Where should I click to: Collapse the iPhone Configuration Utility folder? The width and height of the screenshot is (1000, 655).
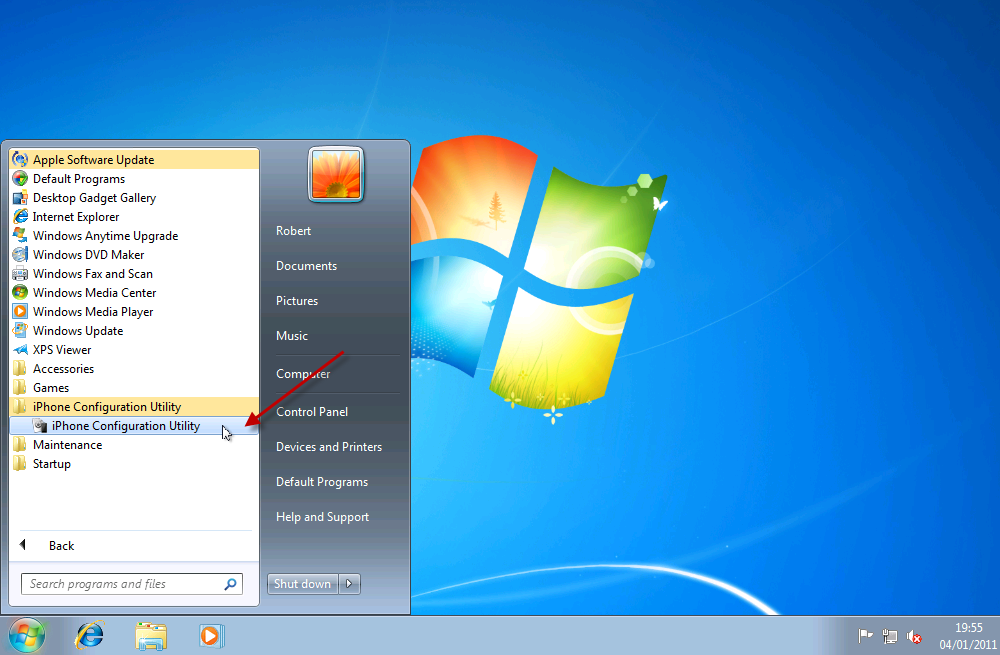point(106,407)
